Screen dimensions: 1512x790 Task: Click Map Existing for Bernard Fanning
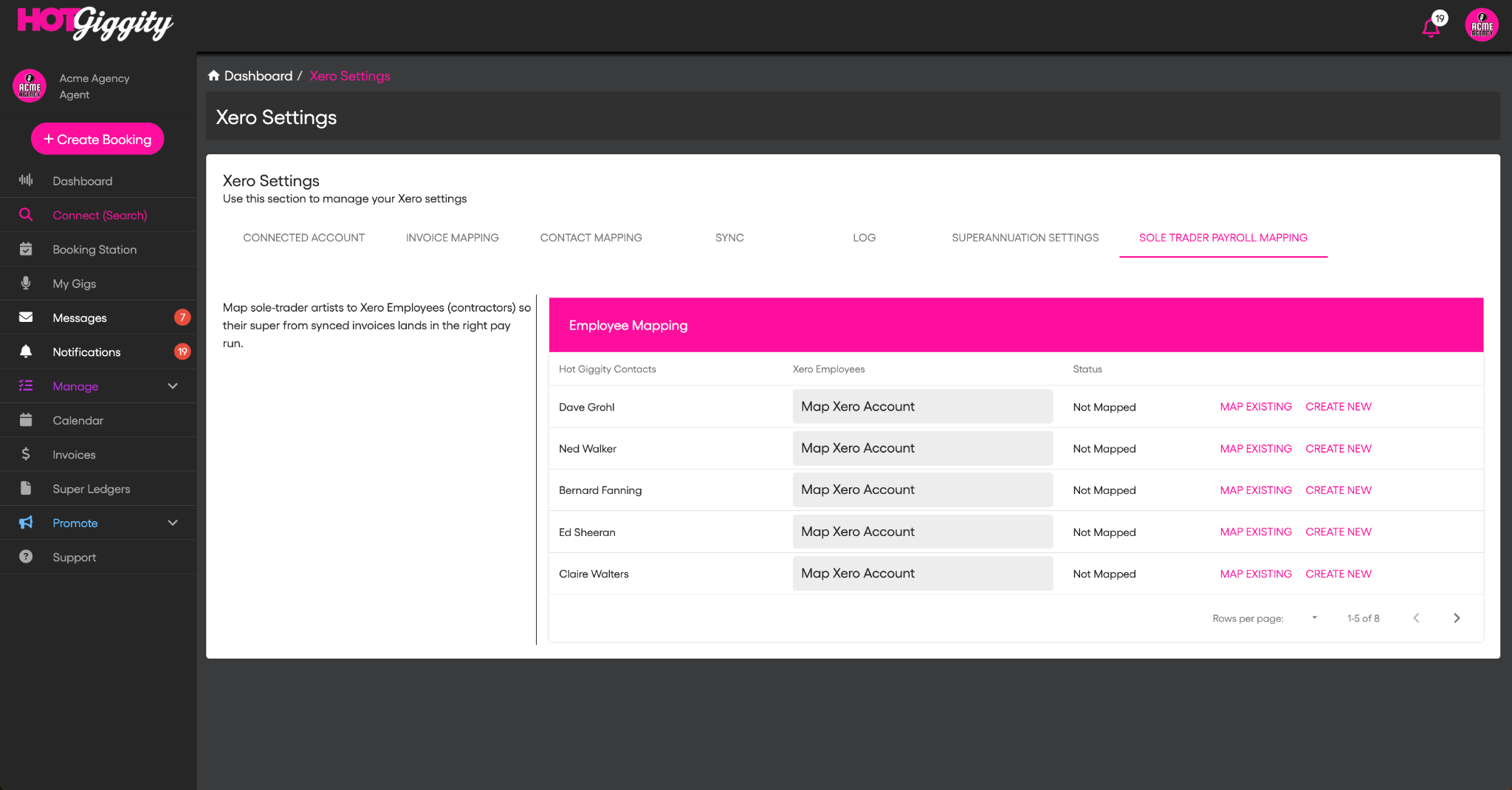pyautogui.click(x=1256, y=490)
